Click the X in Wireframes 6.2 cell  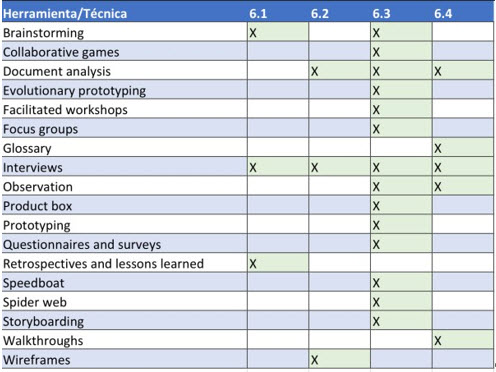point(314,360)
